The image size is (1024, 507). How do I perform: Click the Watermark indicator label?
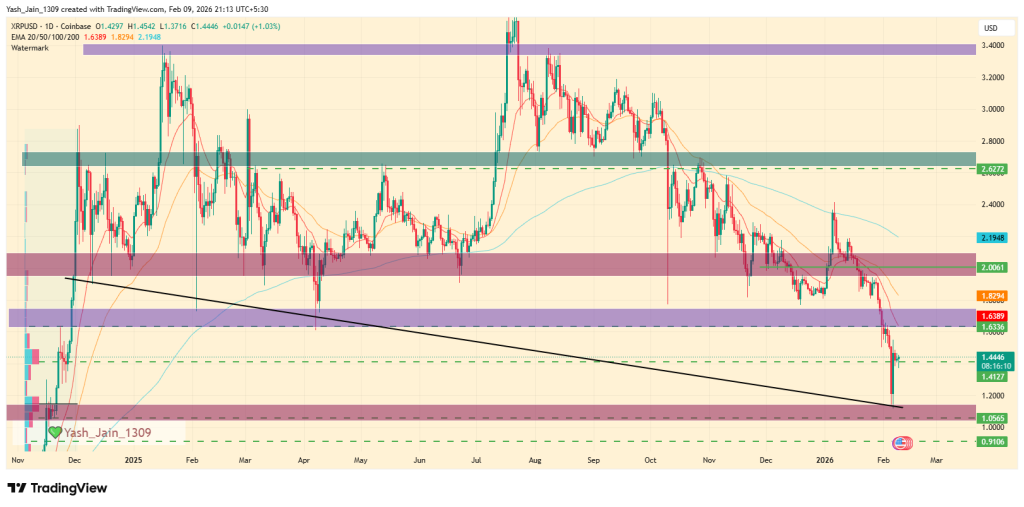pos(31,45)
